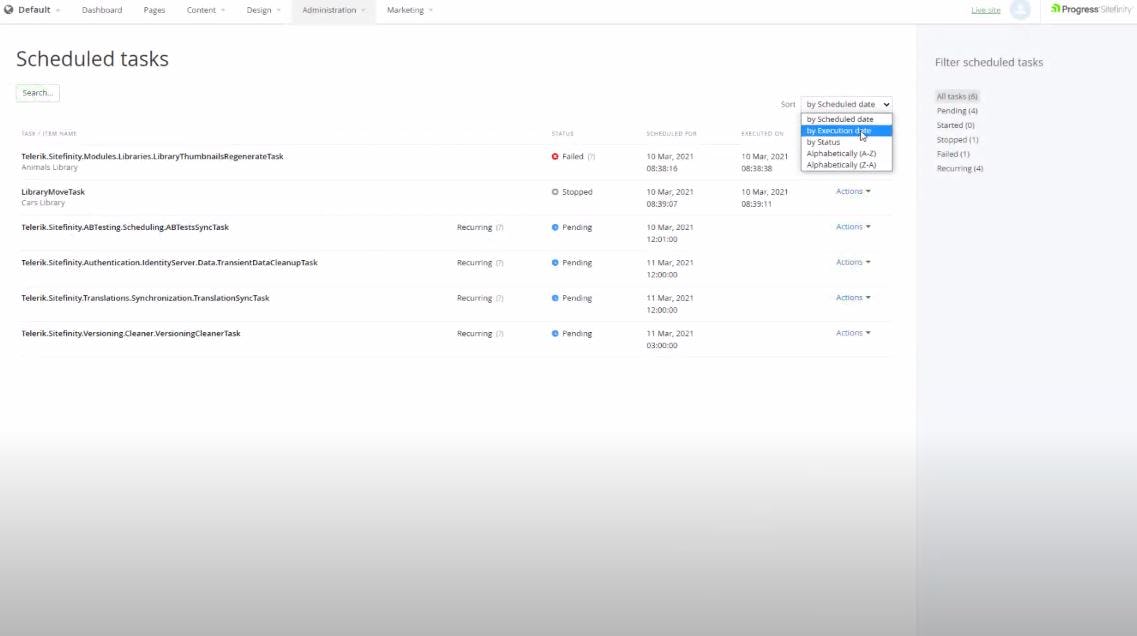This screenshot has height=636, width=1137.
Task: Open the Live site link
Action: coord(986,9)
